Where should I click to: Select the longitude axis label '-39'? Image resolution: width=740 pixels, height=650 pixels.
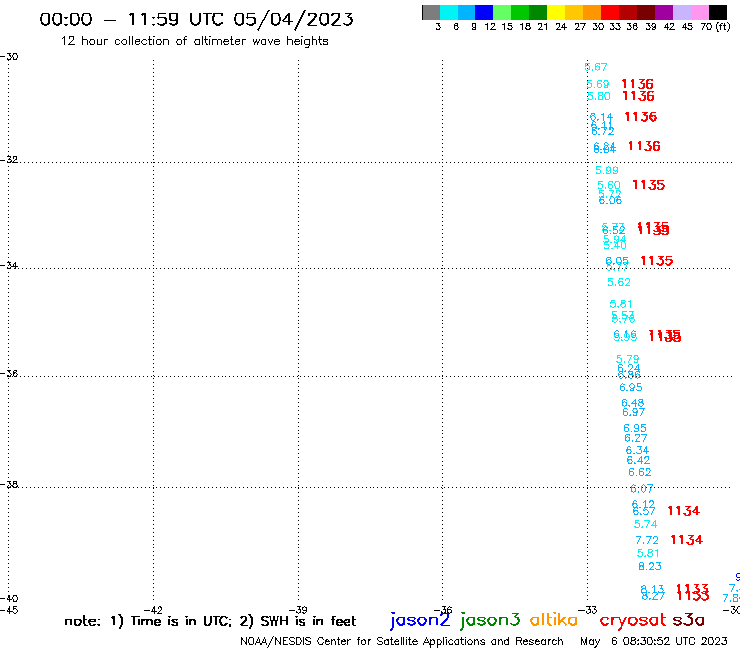pyautogui.click(x=298, y=610)
